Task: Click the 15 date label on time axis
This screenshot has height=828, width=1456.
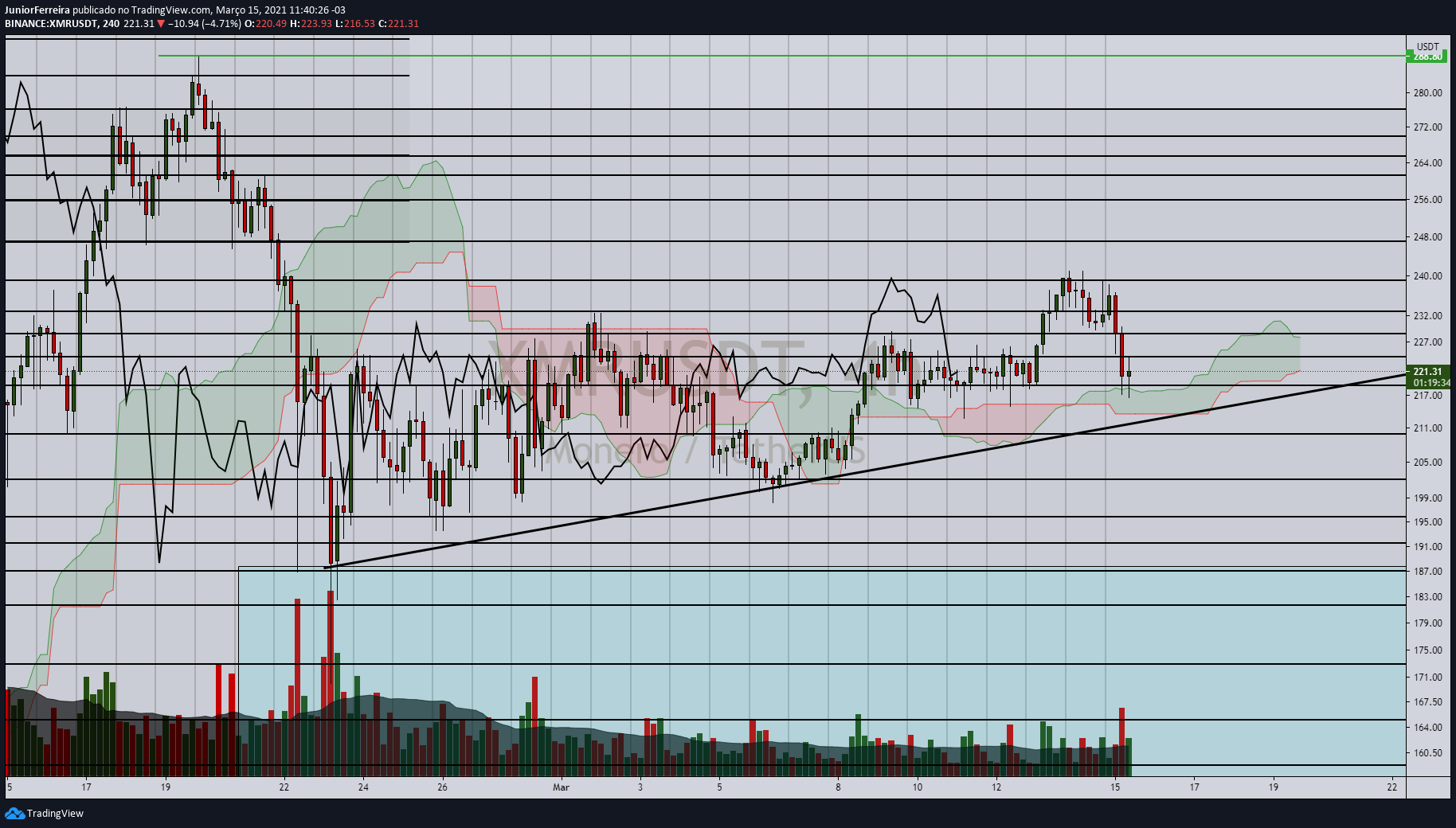Action: coord(1115,787)
